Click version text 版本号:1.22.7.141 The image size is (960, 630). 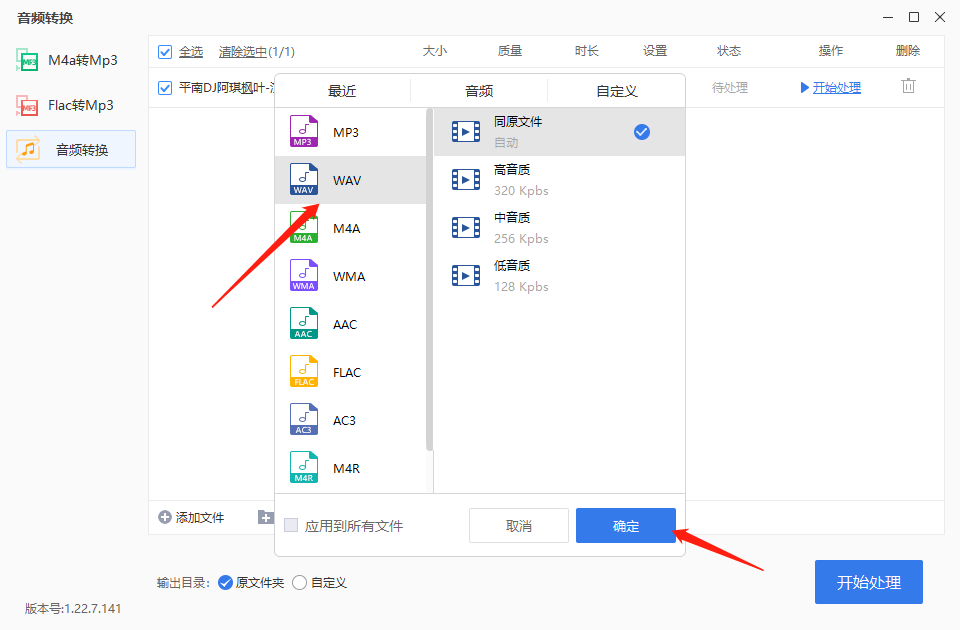tap(73, 609)
